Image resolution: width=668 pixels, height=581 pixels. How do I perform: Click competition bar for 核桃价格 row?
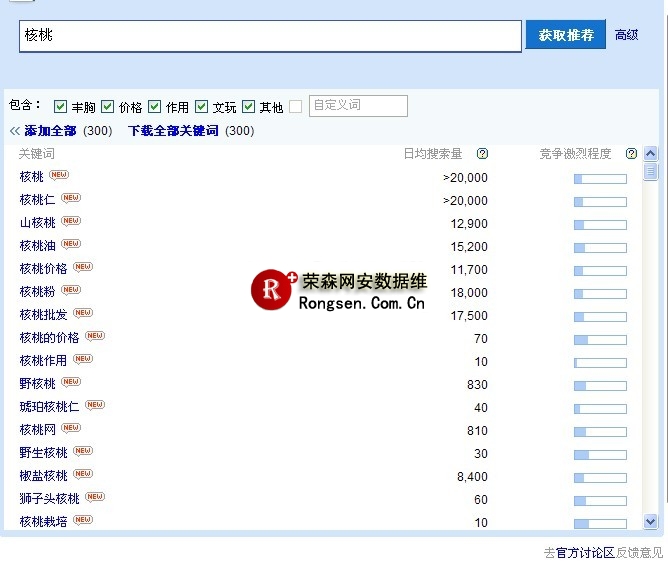tap(600, 271)
